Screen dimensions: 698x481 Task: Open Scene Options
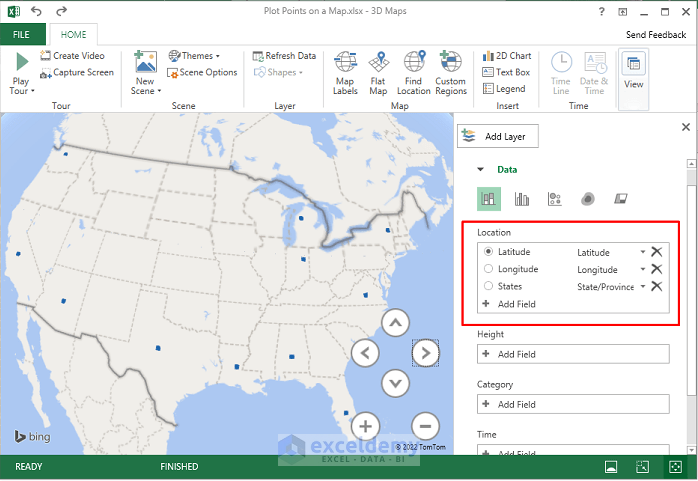202,73
